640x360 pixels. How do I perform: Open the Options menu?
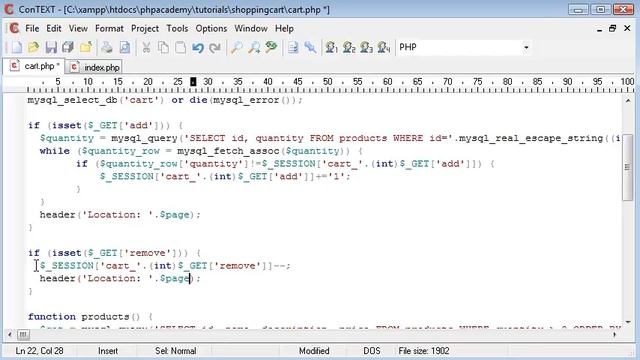211,29
